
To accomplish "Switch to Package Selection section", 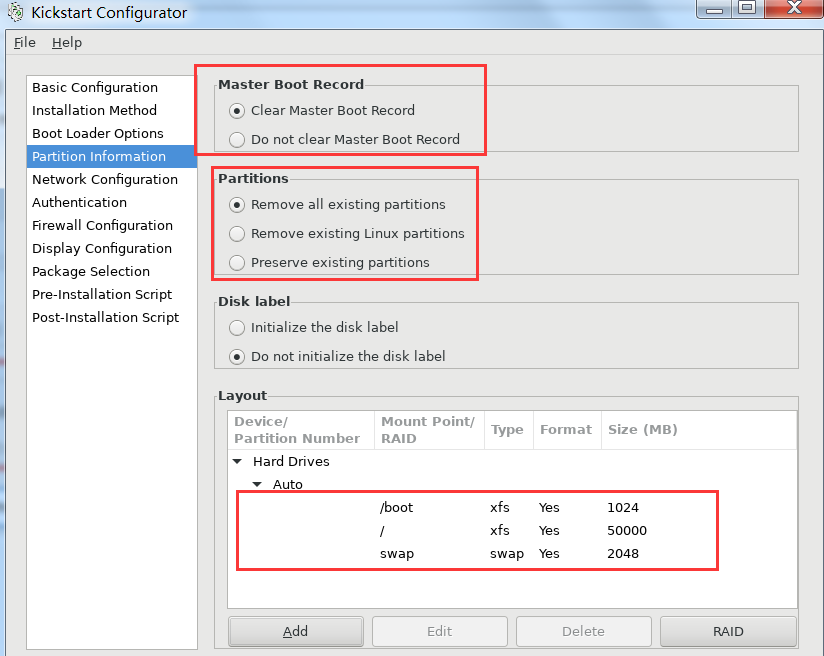I will (x=111, y=271).
